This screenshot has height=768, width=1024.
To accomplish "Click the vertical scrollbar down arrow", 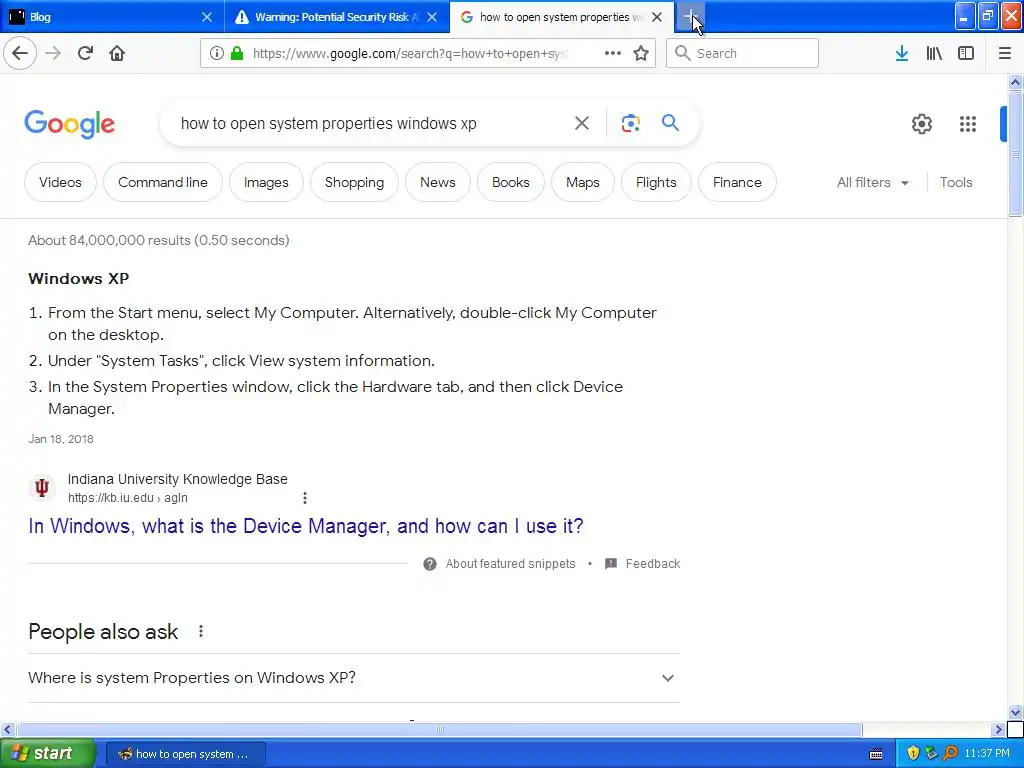I will click(x=1015, y=712).
